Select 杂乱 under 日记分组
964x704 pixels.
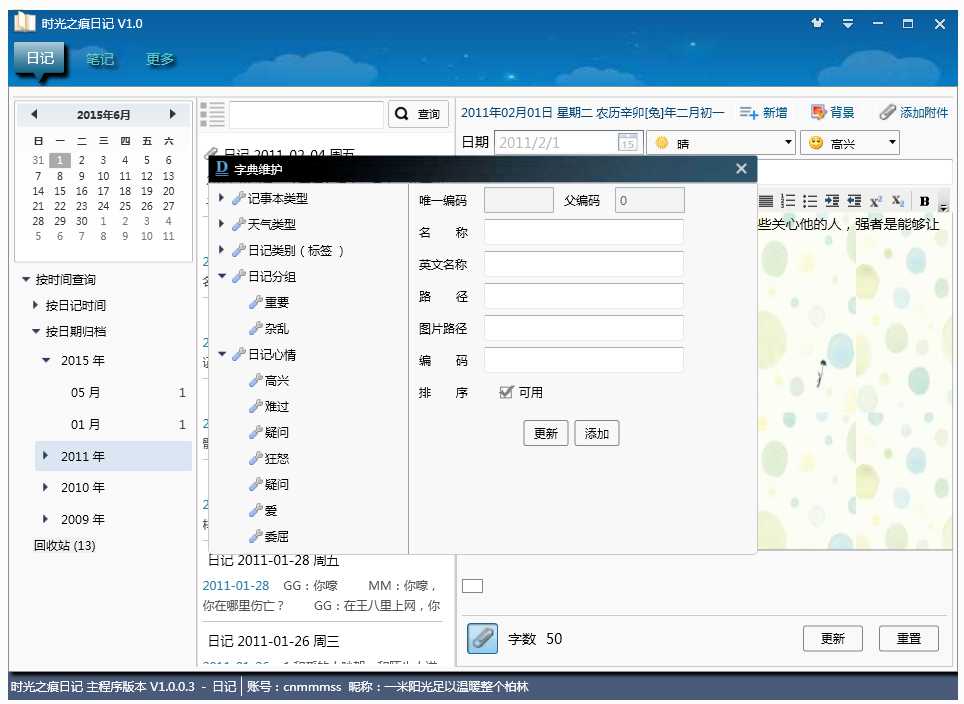click(x=269, y=328)
